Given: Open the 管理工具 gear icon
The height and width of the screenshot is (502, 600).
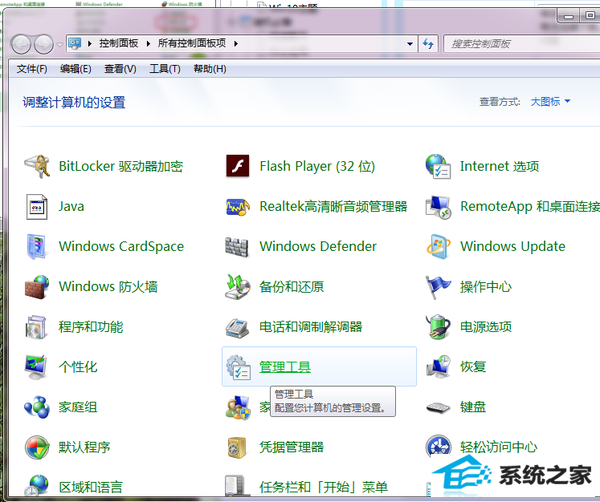Looking at the screenshot, I should (x=238, y=367).
